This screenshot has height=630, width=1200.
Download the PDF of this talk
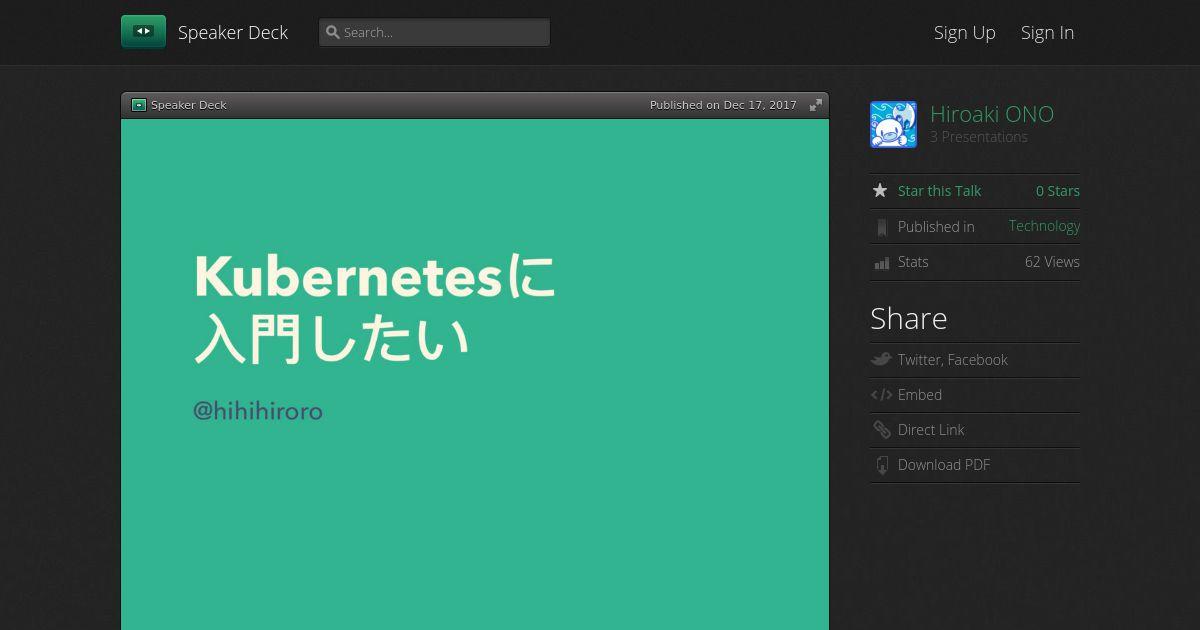click(944, 465)
